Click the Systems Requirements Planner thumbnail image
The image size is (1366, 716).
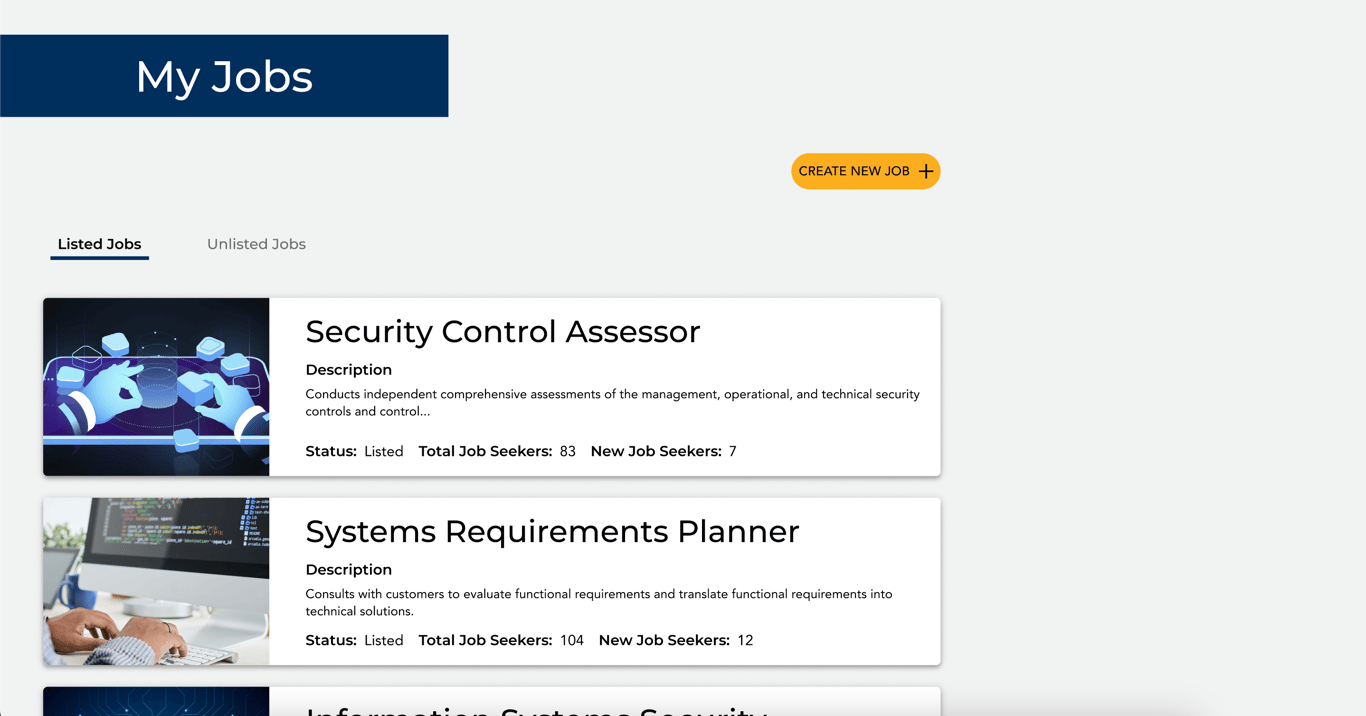click(156, 581)
